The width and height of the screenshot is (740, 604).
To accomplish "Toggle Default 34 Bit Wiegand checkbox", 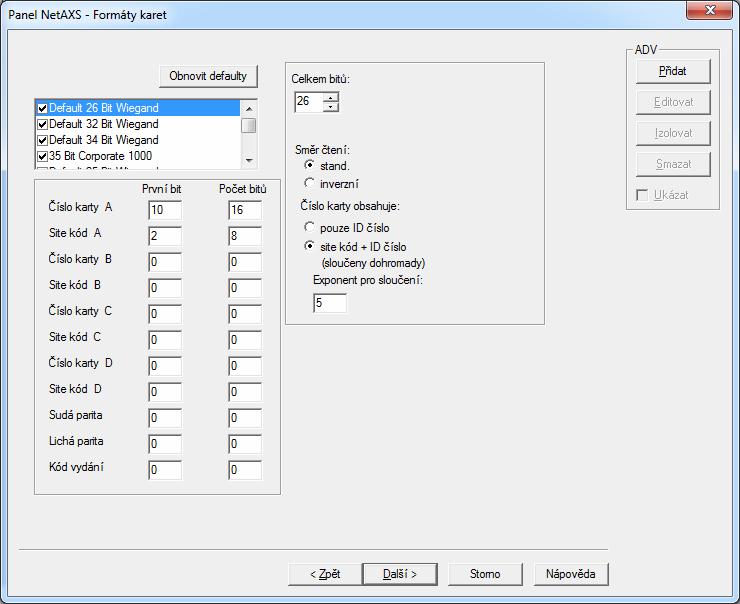I will coord(42,141).
